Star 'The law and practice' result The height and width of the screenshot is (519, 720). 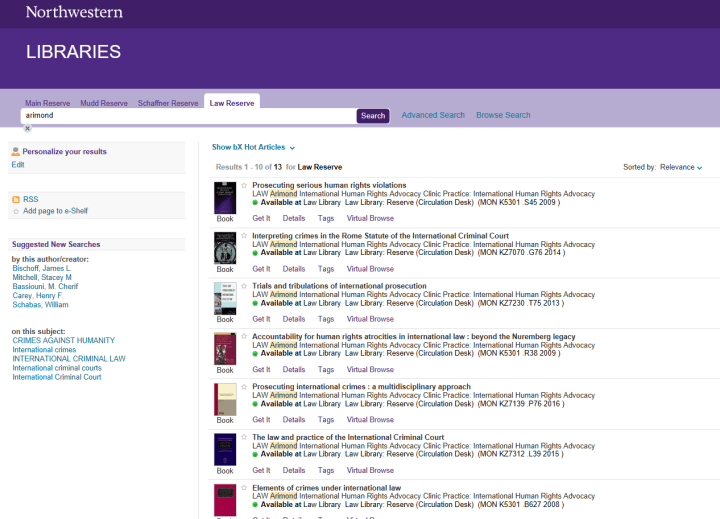point(244,437)
